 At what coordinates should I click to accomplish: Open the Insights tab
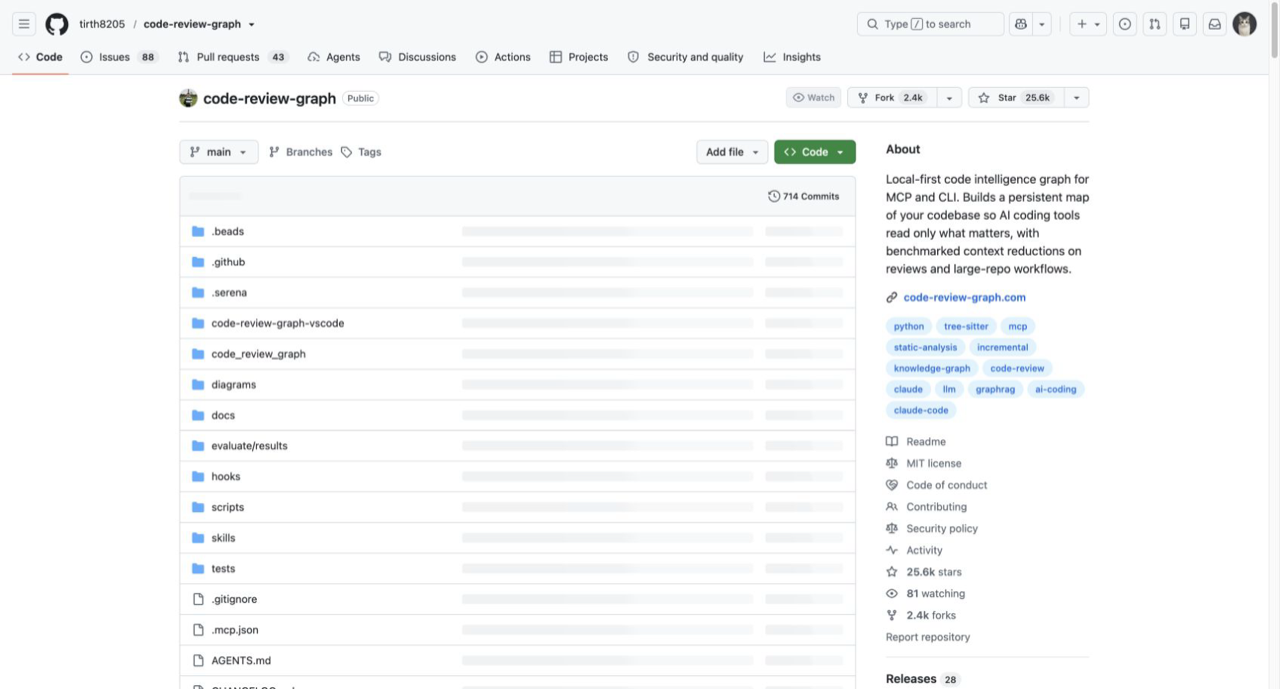tap(792, 57)
